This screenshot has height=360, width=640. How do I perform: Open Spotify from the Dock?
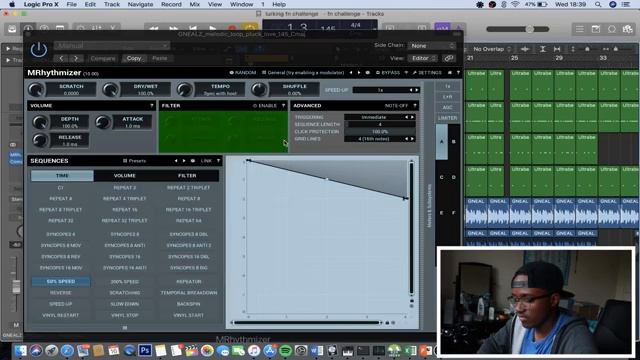pos(285,350)
